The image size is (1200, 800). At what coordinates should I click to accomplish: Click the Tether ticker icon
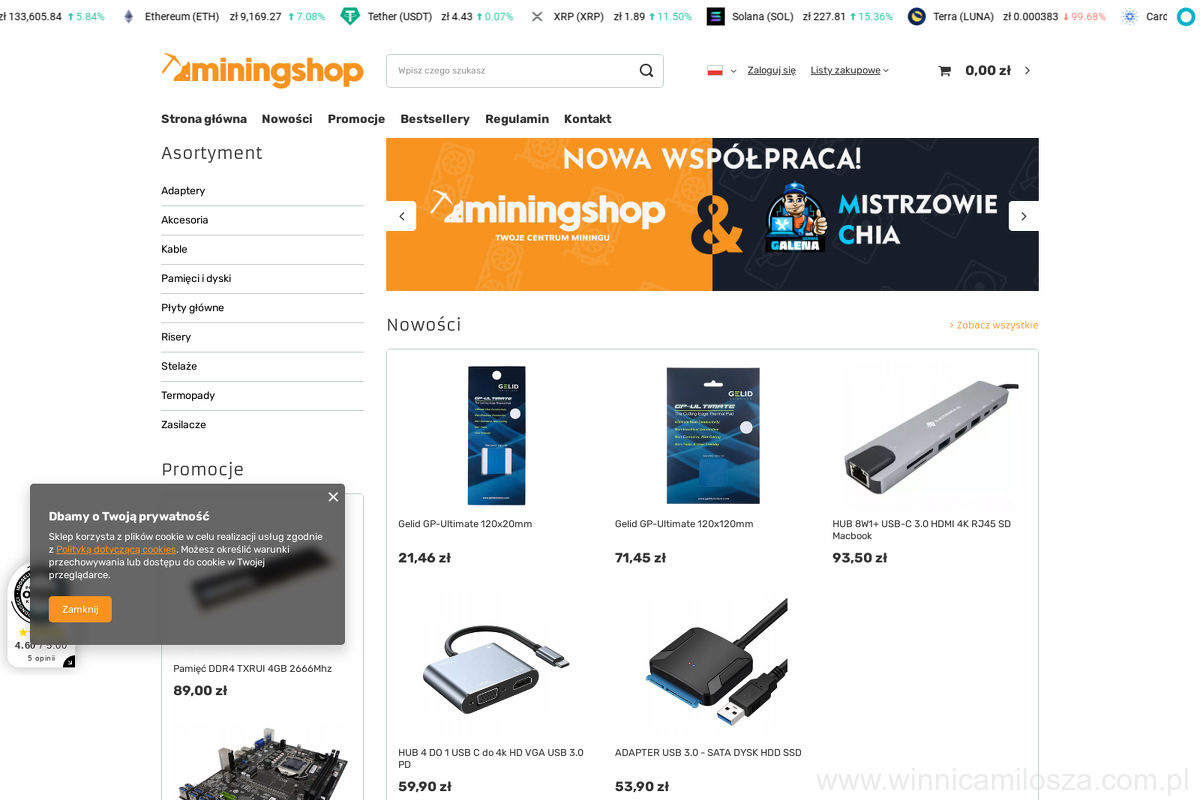[350, 17]
